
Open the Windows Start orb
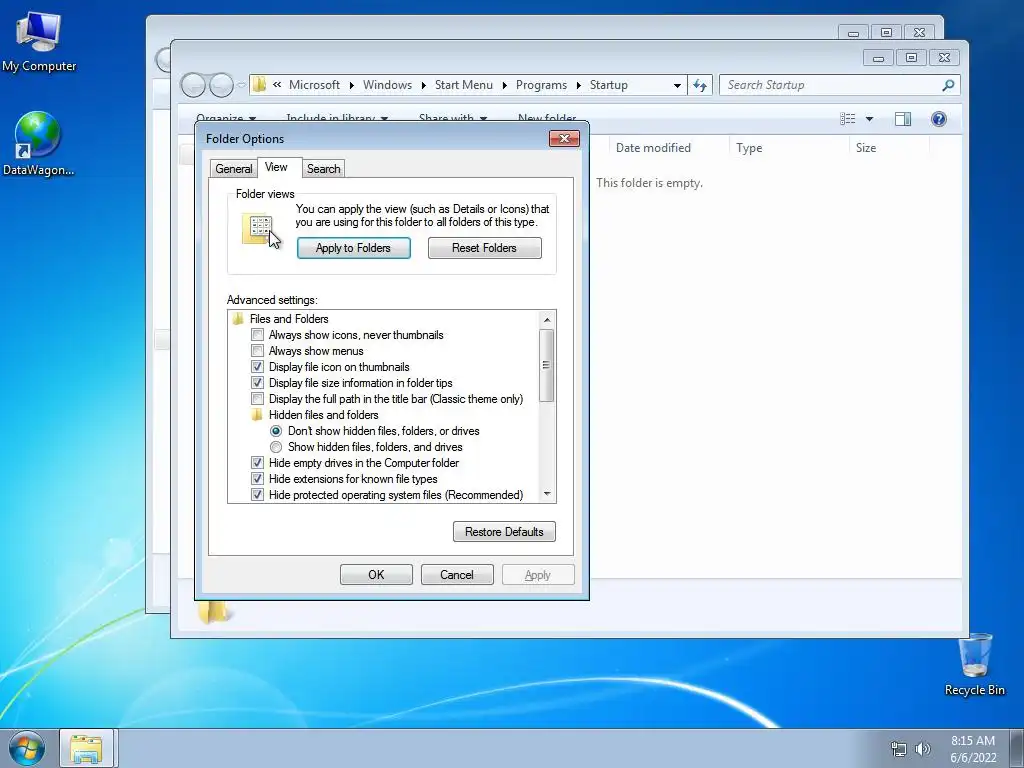(x=26, y=748)
